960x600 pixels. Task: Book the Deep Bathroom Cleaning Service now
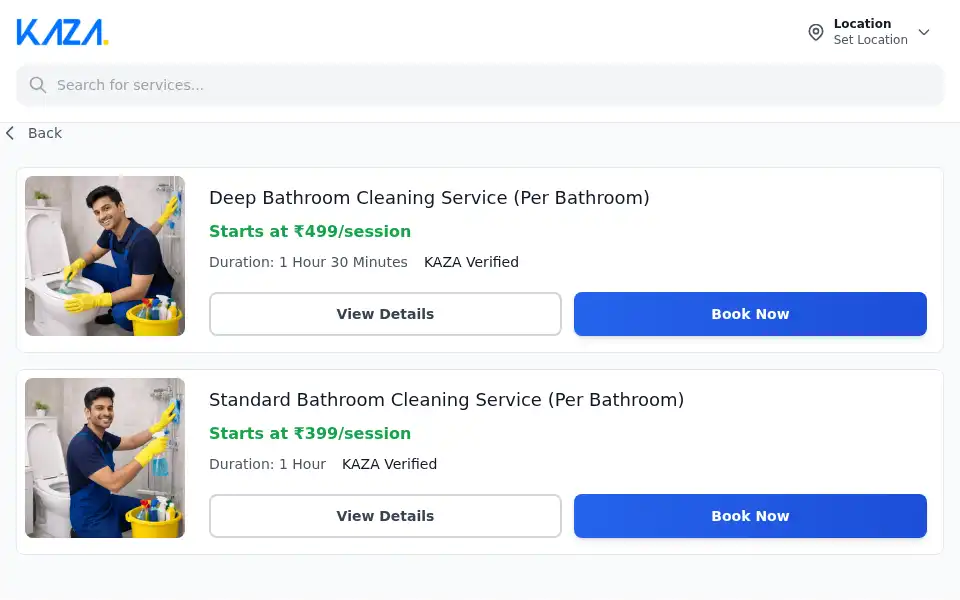click(x=750, y=314)
